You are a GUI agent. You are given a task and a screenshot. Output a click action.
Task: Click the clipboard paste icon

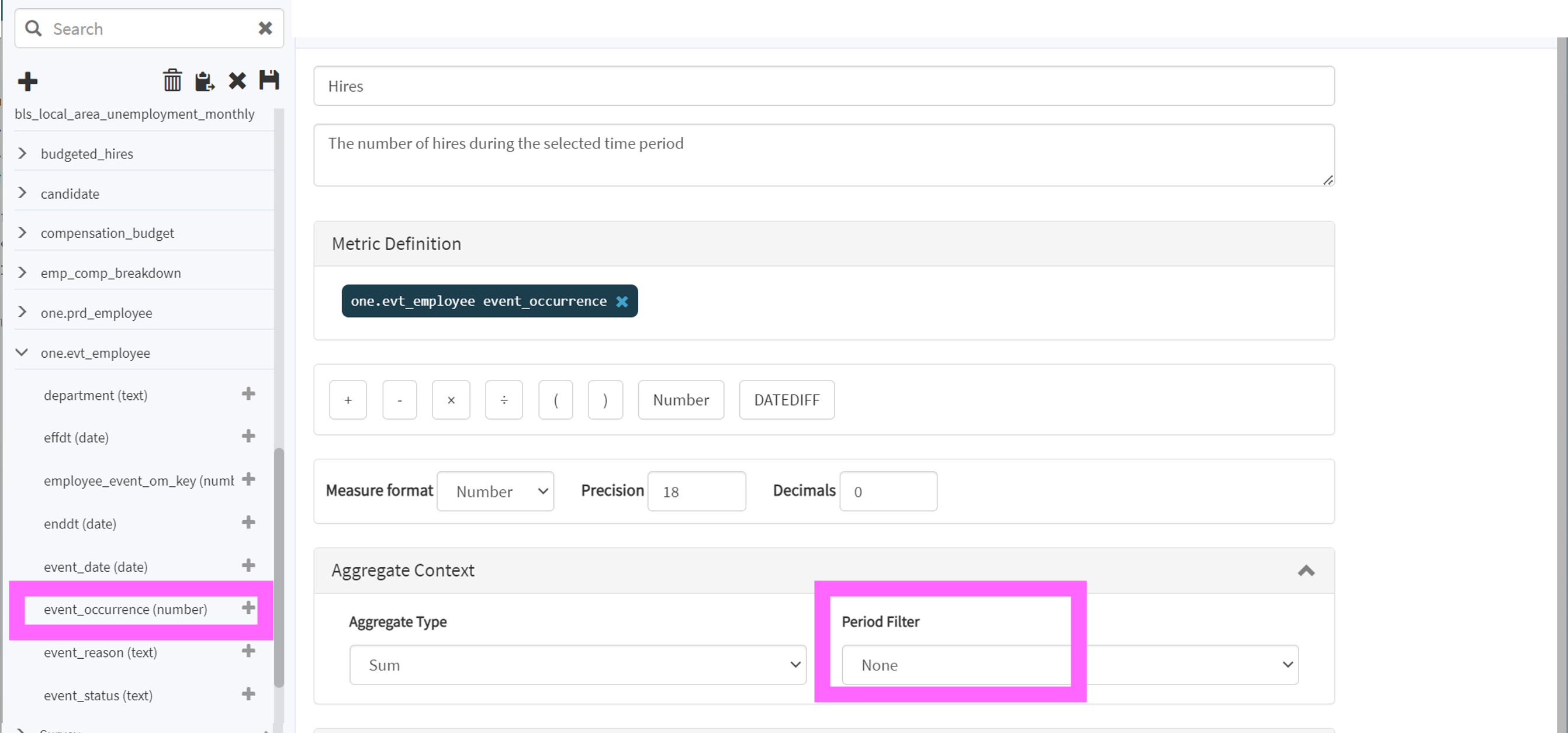coord(204,81)
